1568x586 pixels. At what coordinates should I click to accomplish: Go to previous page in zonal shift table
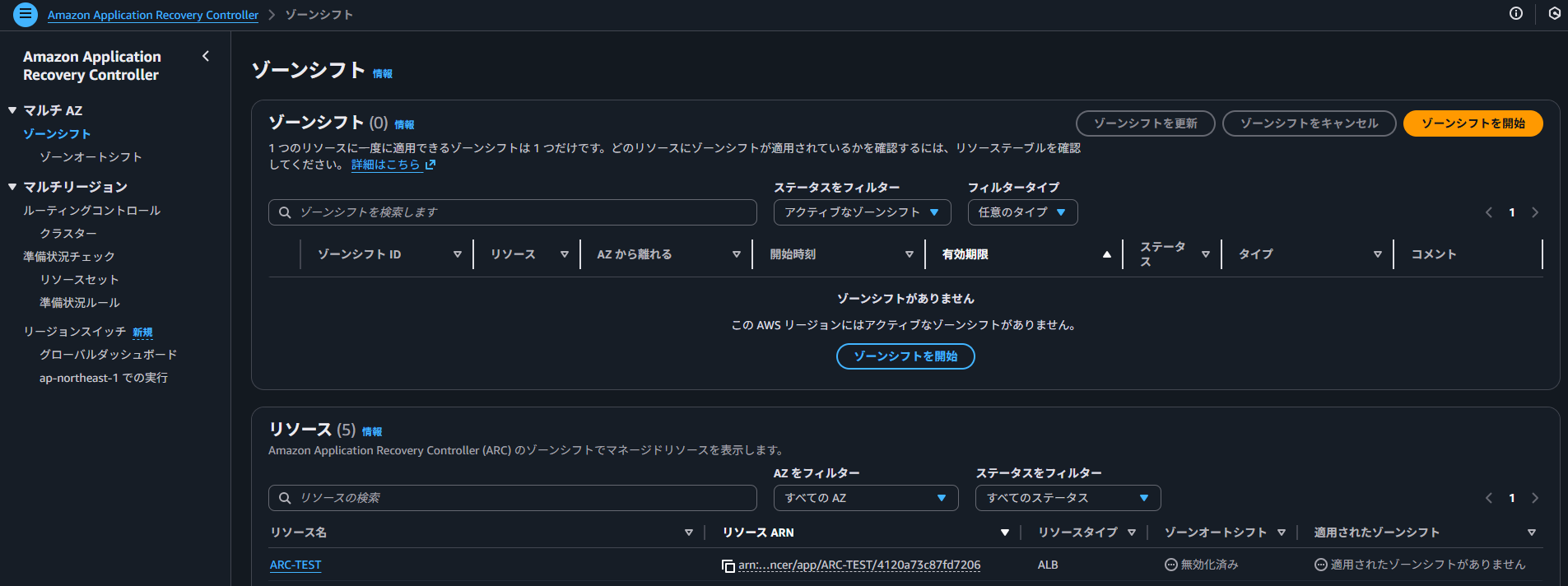point(1489,212)
